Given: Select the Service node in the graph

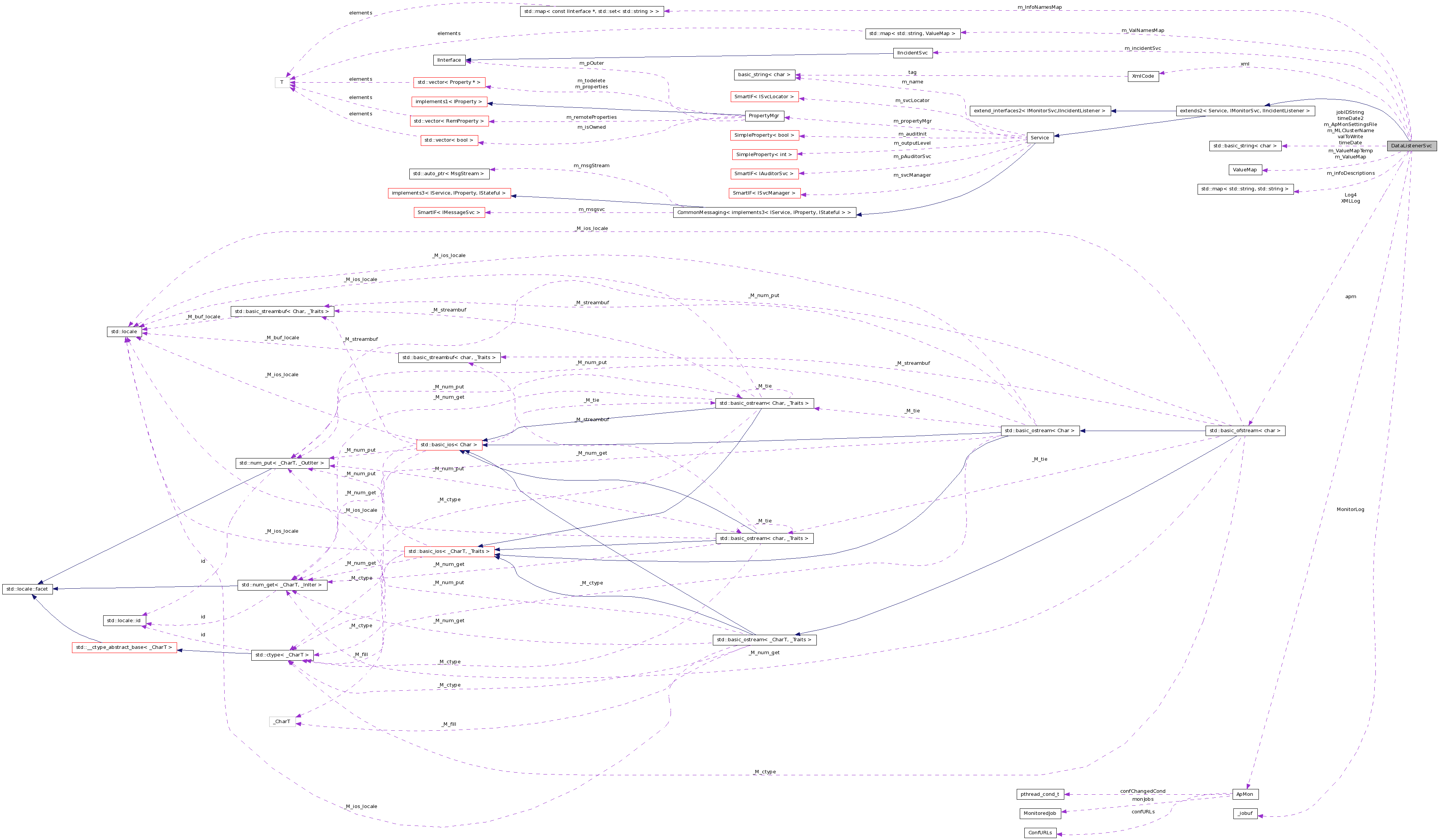Looking at the screenshot, I should tap(1039, 137).
